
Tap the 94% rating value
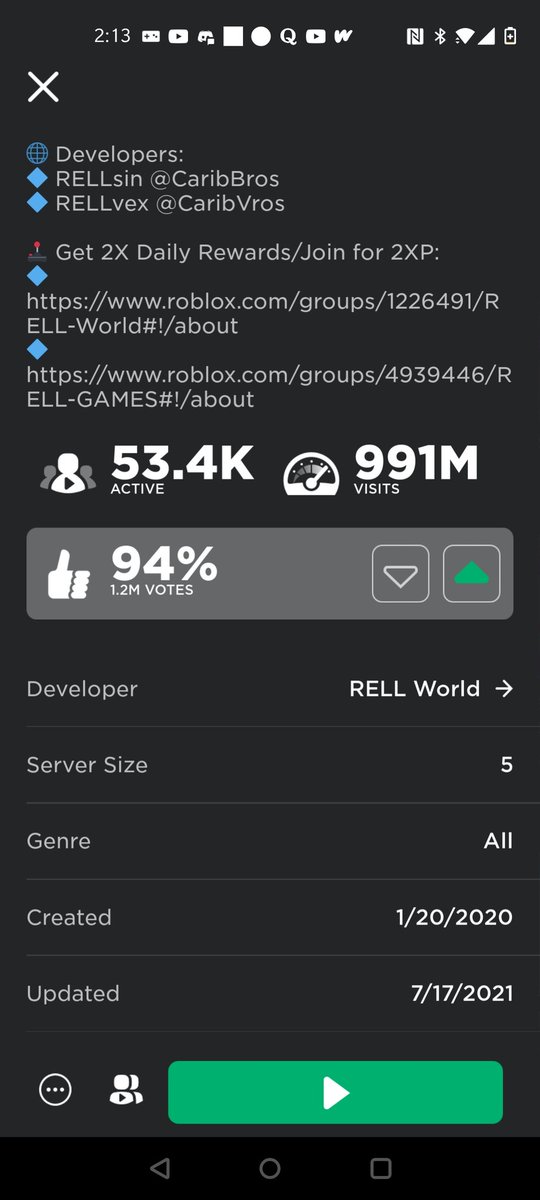[x=164, y=564]
